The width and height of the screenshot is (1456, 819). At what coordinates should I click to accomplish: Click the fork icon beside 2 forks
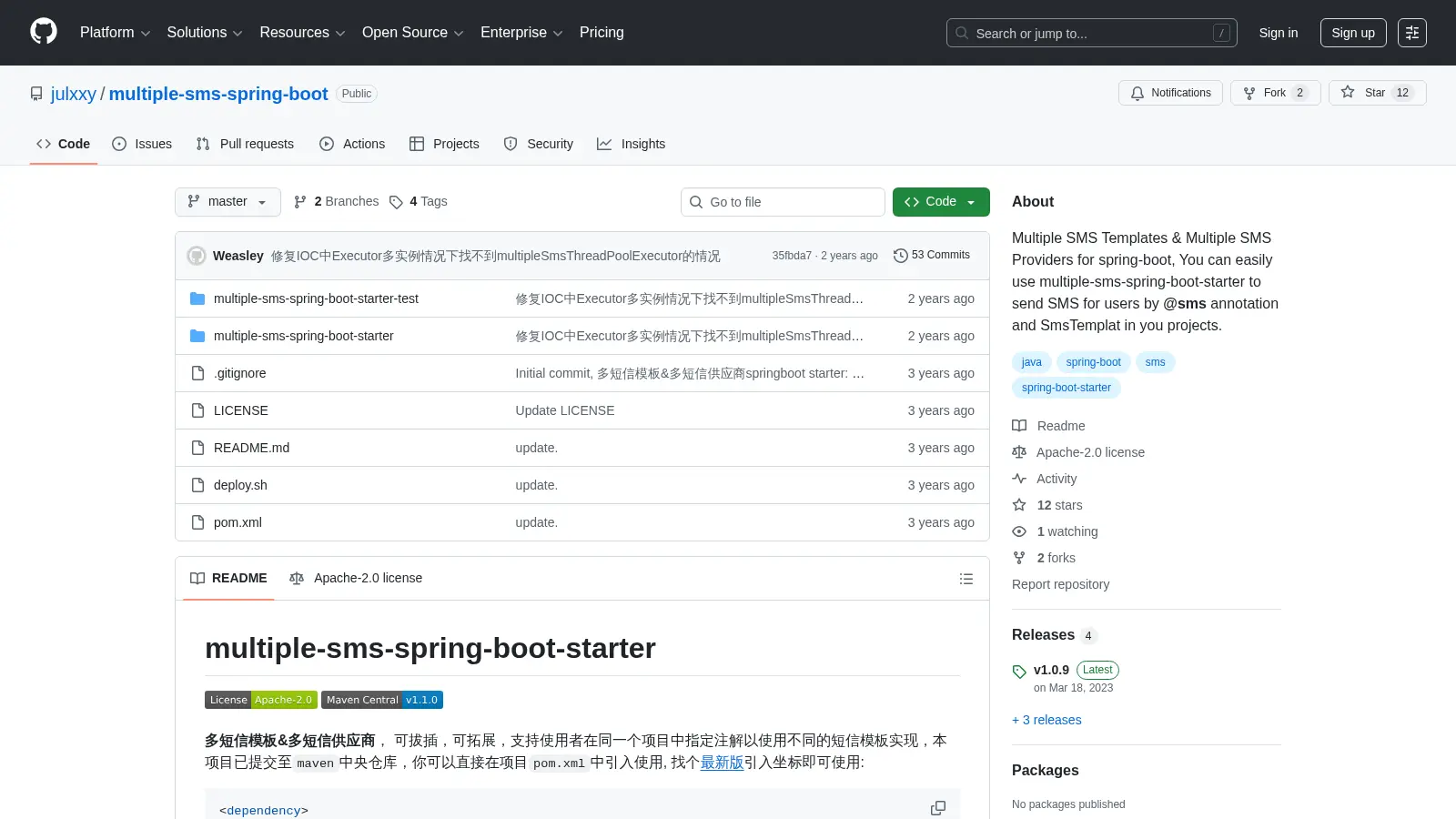(1019, 558)
